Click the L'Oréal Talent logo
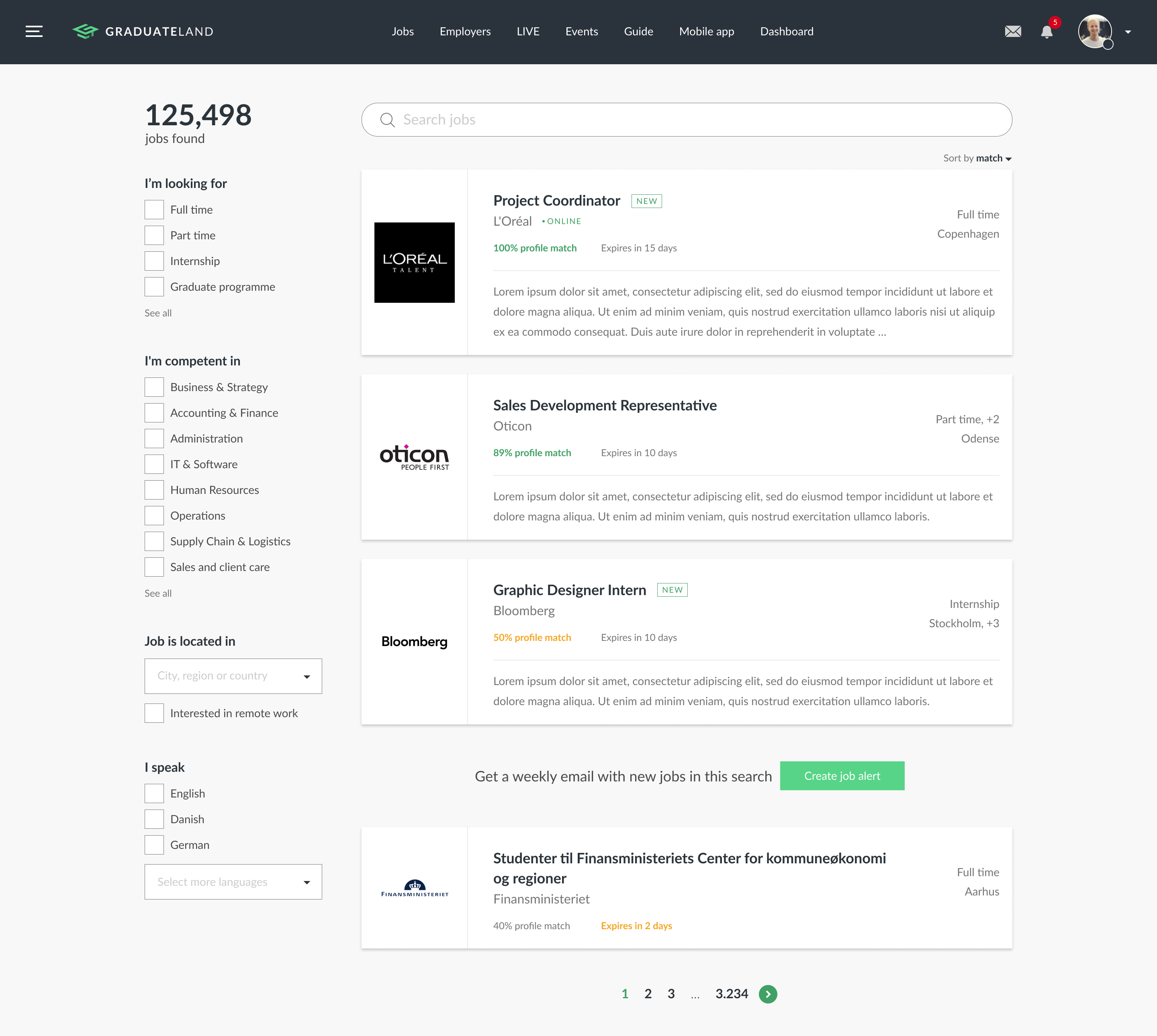The height and width of the screenshot is (1036, 1157). coord(414,263)
